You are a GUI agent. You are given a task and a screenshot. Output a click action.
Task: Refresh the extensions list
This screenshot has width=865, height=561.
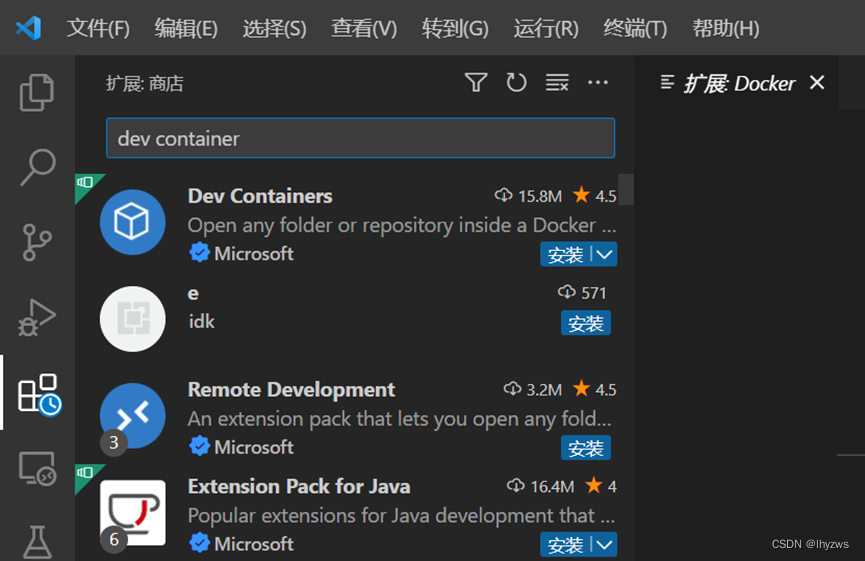click(516, 83)
